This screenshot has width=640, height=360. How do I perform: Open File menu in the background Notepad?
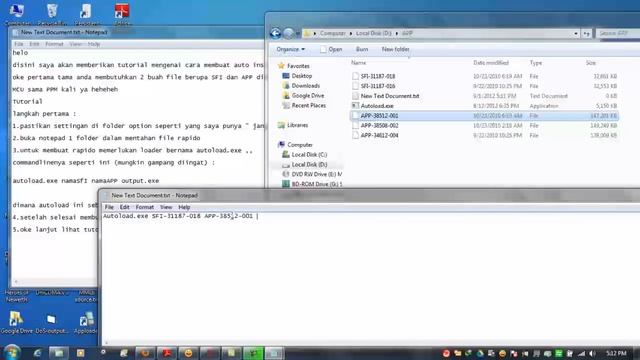(19, 44)
